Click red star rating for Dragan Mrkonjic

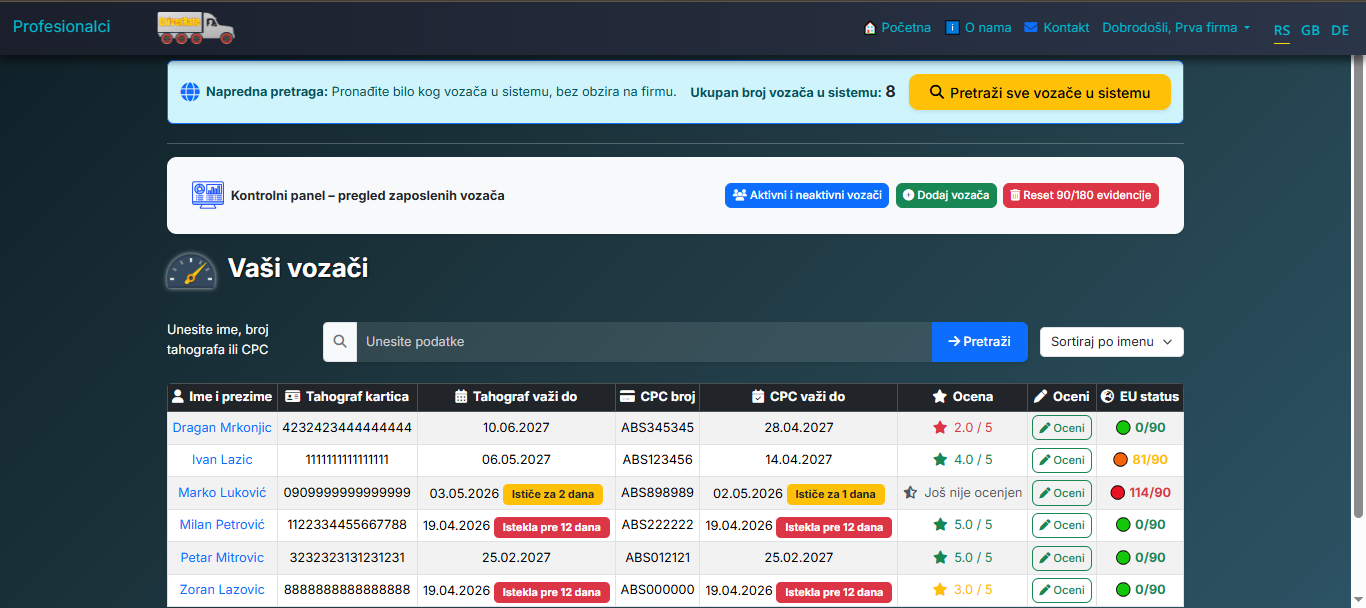pyautogui.click(x=940, y=428)
